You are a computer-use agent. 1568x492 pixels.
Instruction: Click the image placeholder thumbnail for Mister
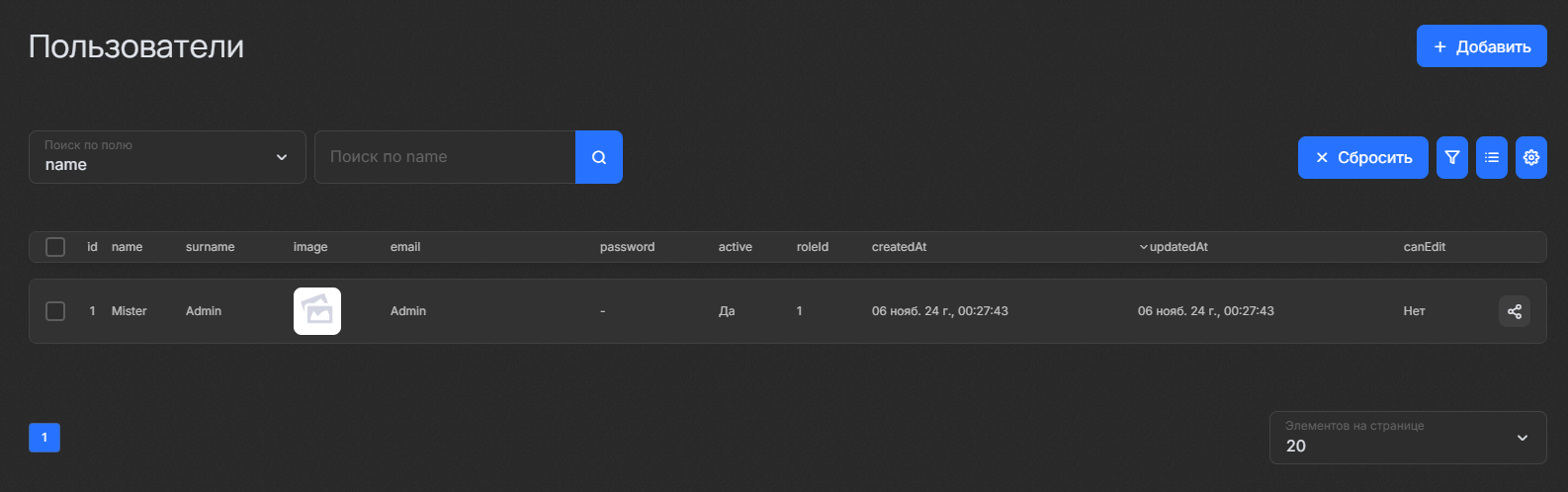(316, 311)
